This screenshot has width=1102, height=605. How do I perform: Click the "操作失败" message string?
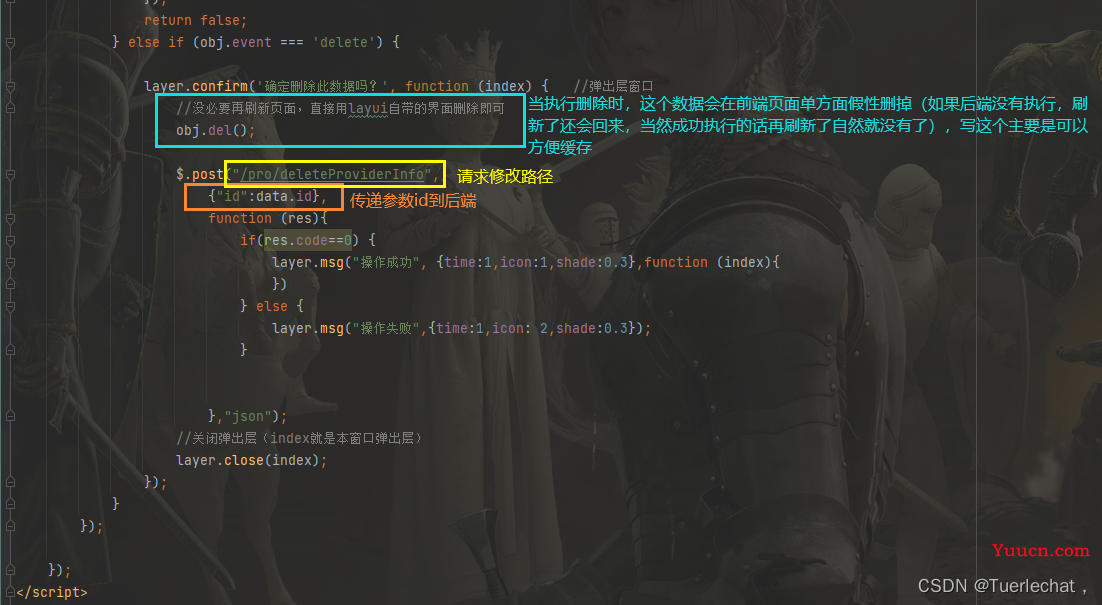click(x=386, y=328)
